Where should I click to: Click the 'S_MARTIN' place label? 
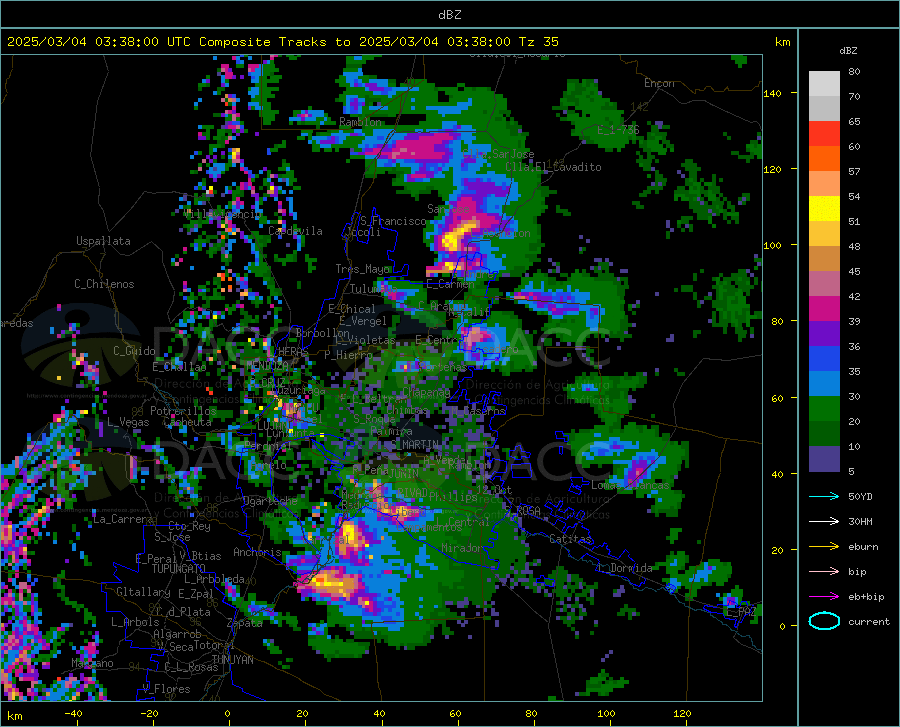click(x=416, y=445)
